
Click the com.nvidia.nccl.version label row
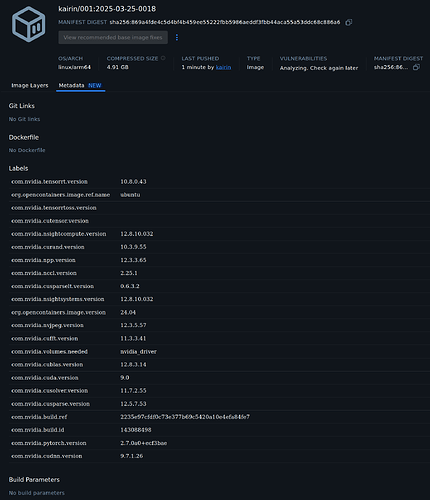[x=219, y=273]
